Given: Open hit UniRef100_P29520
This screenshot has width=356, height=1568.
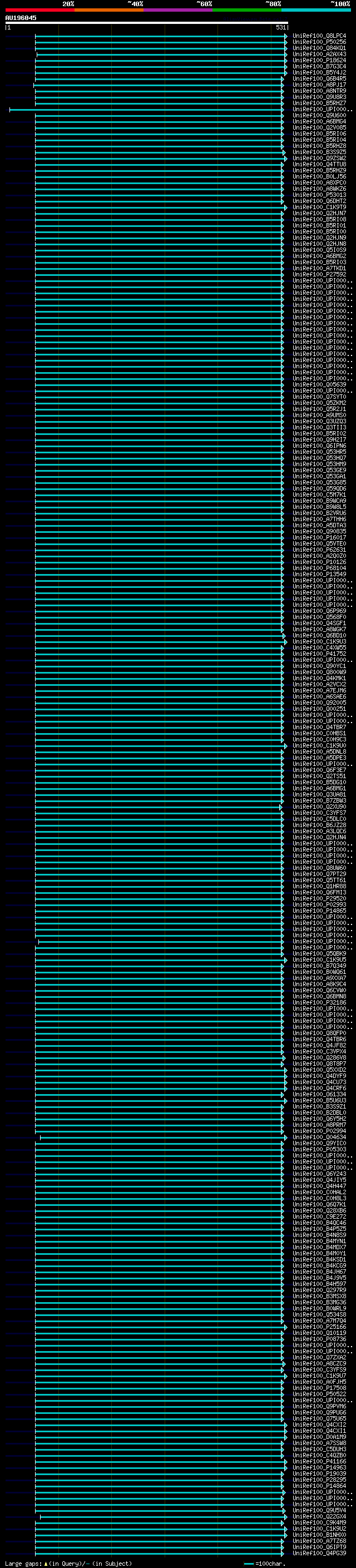Looking at the screenshot, I should pos(319,898).
